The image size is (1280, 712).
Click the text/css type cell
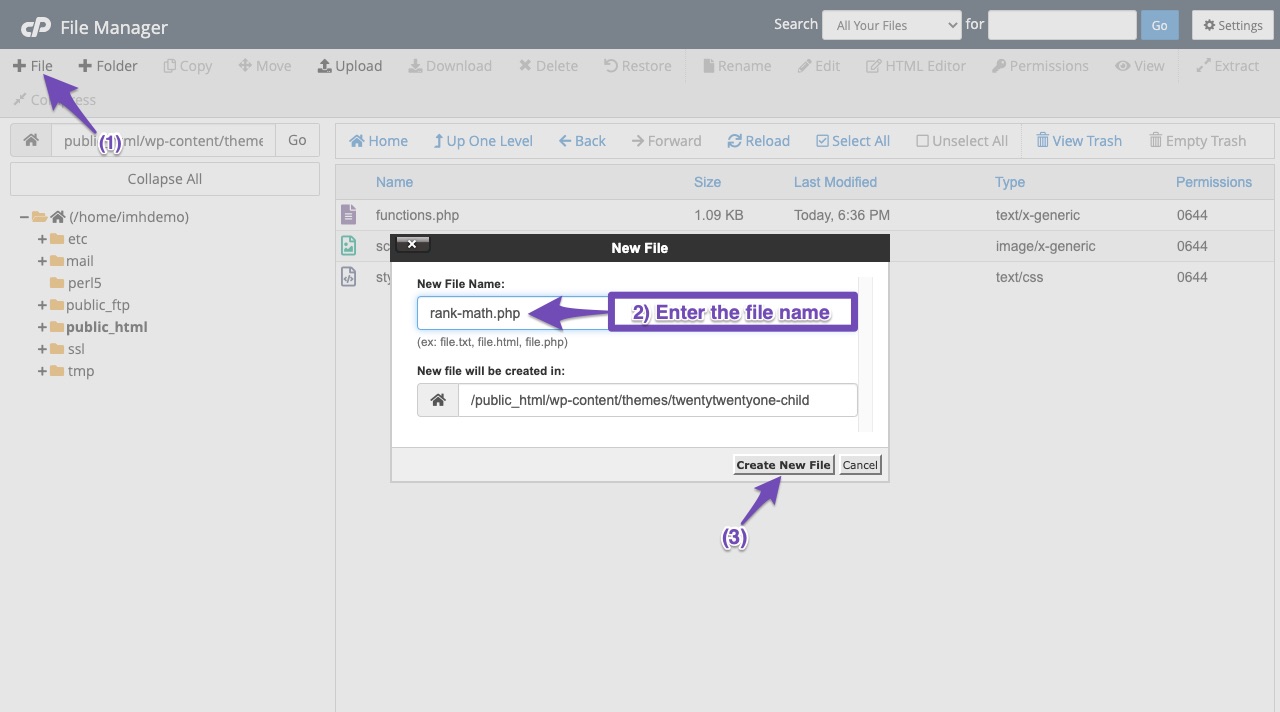point(1019,277)
